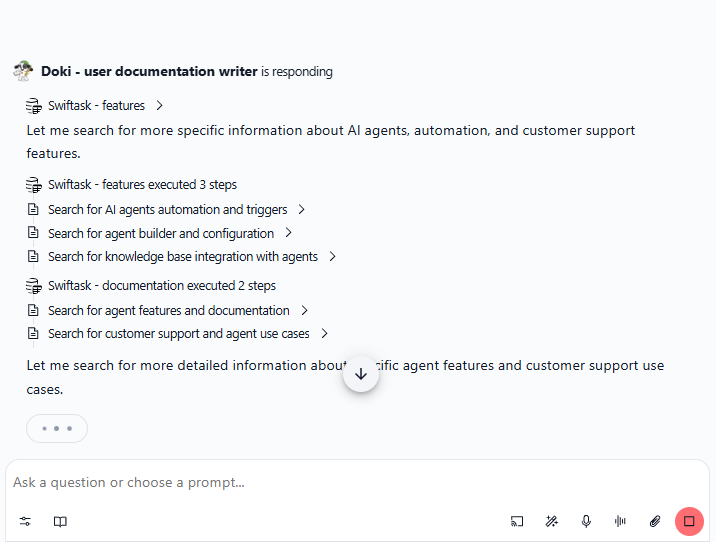
Task: Open the chat settings sliders icon
Action: point(25,521)
